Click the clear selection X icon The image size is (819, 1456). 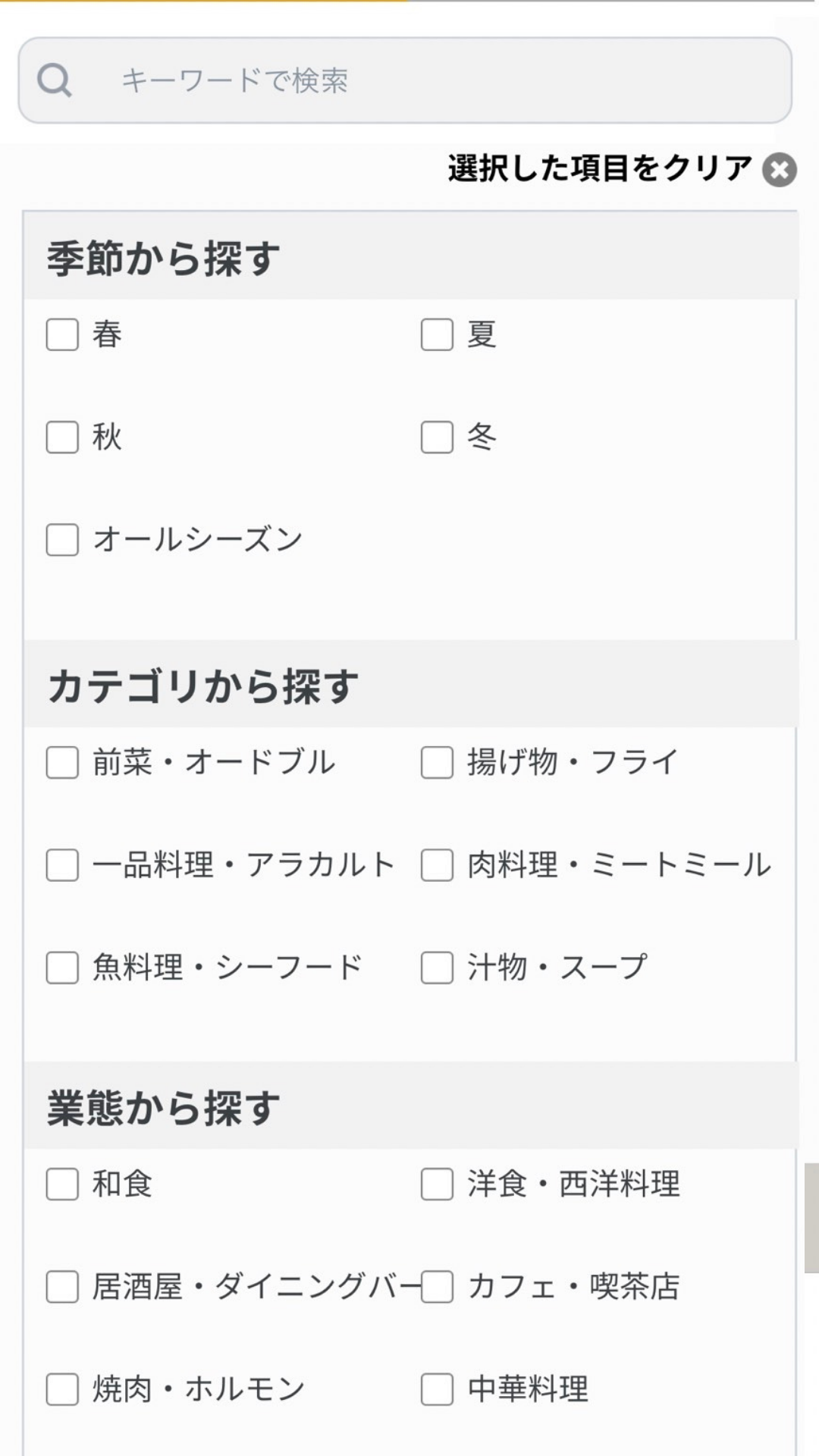click(780, 169)
